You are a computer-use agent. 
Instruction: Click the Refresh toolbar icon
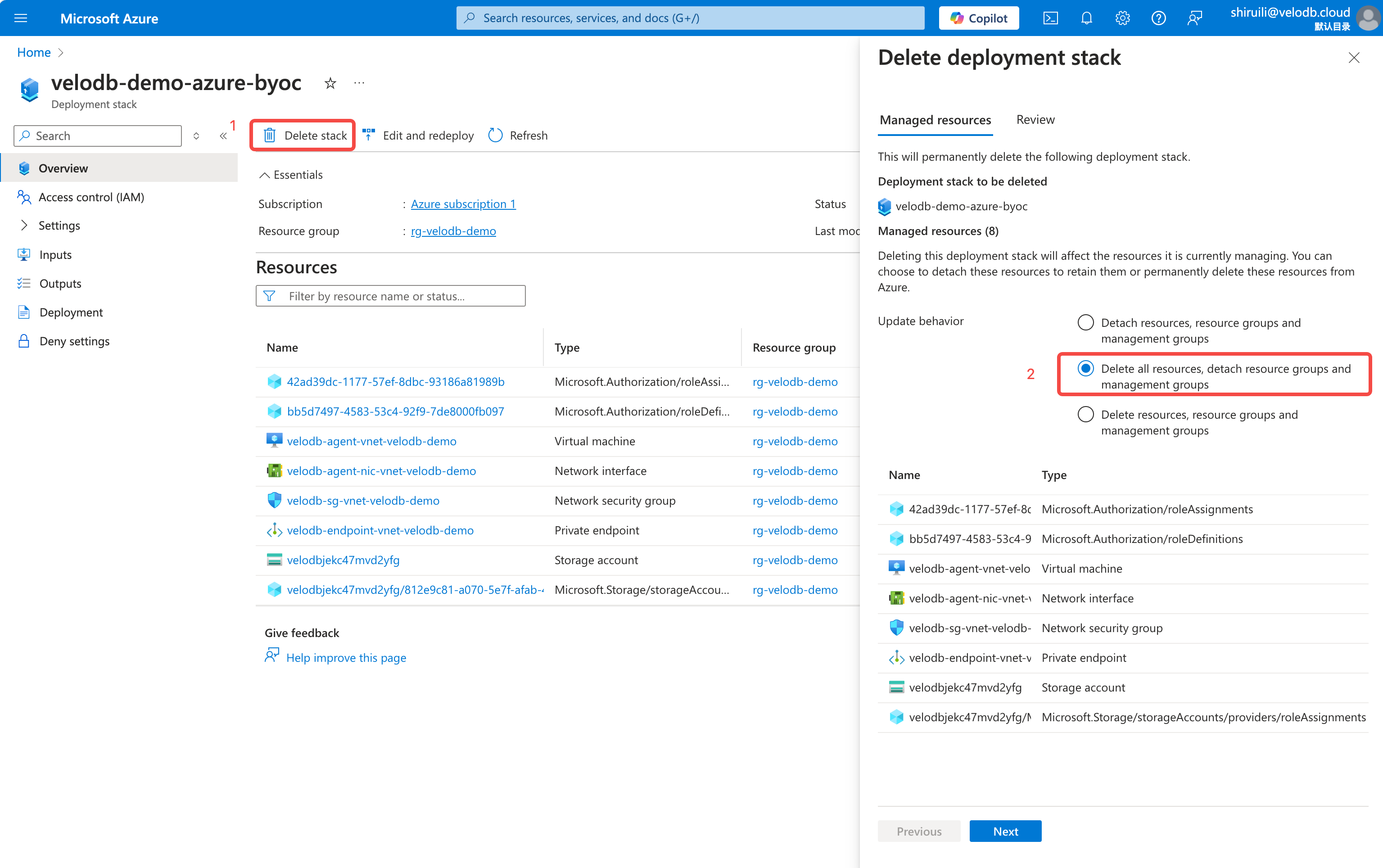pyautogui.click(x=495, y=136)
